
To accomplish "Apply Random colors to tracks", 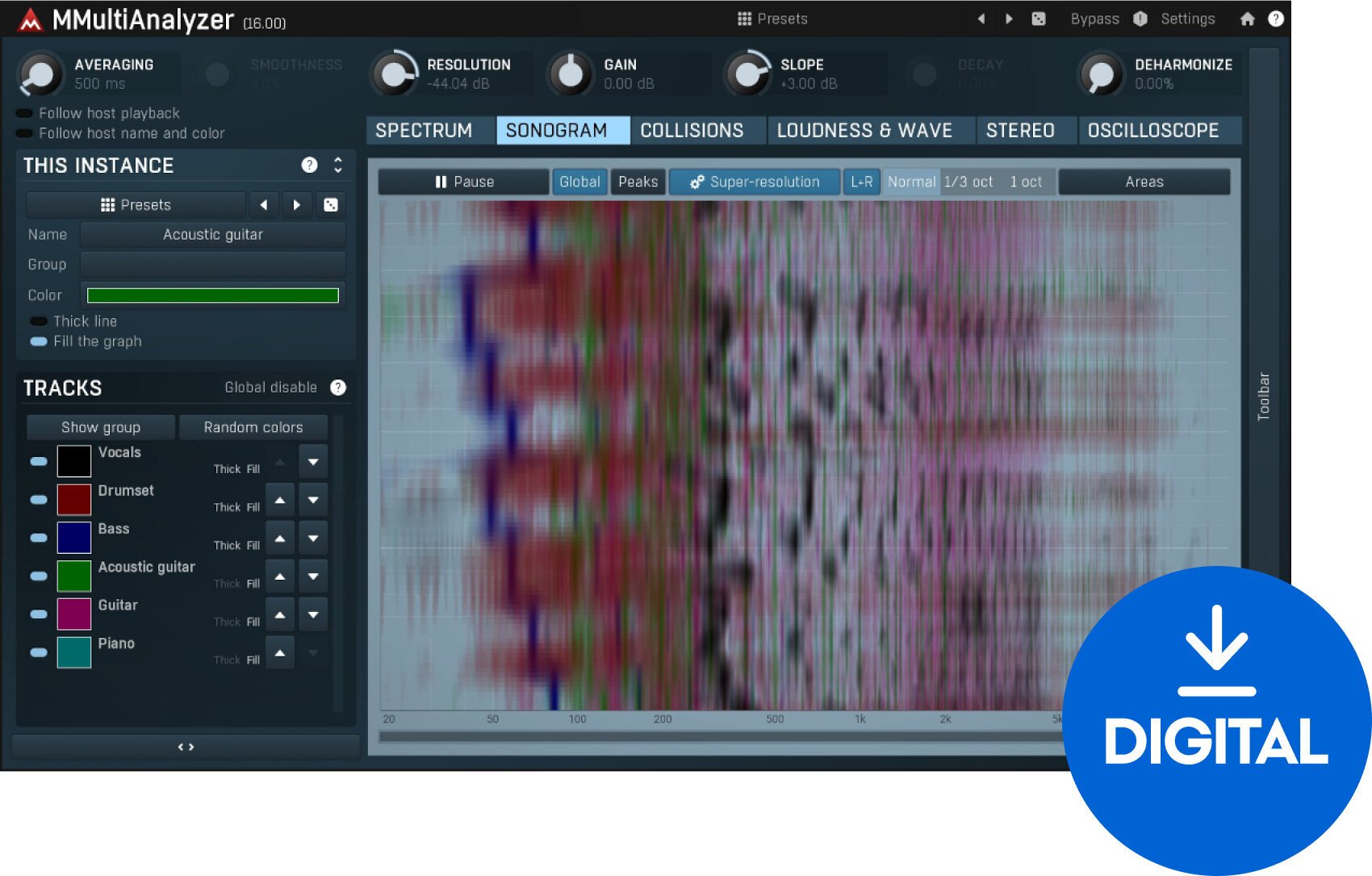I will [253, 426].
